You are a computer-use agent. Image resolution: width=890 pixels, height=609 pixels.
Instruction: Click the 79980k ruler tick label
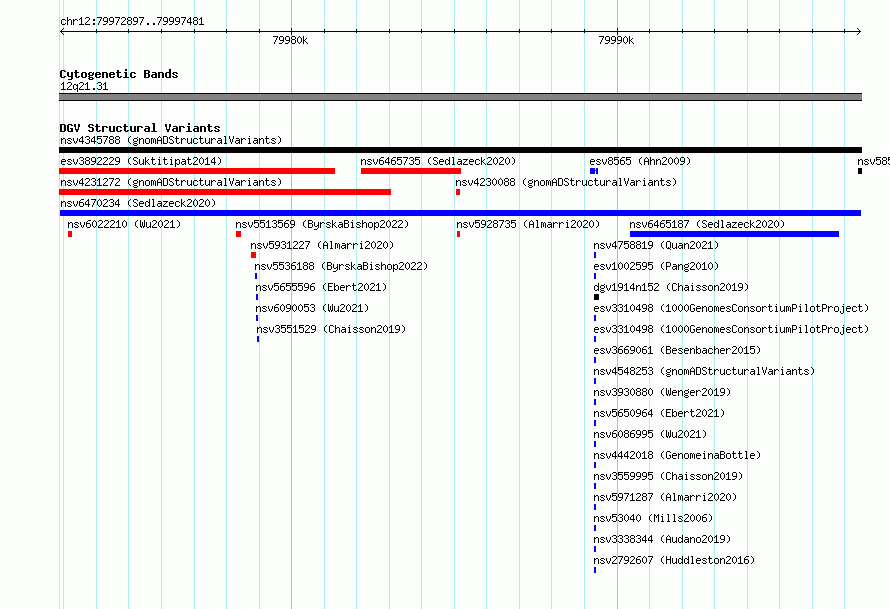pos(290,40)
